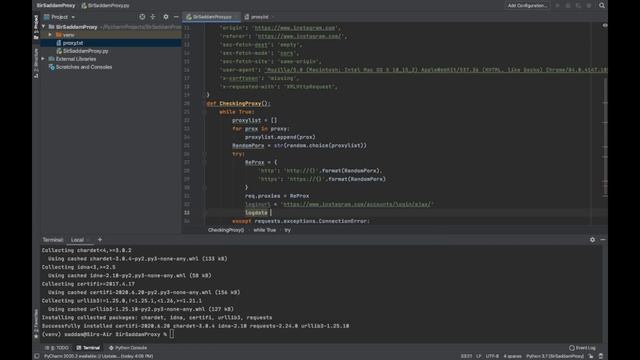Screen dimensions: 640x360
Task: Open the TODO tool window
Action: [57, 348]
